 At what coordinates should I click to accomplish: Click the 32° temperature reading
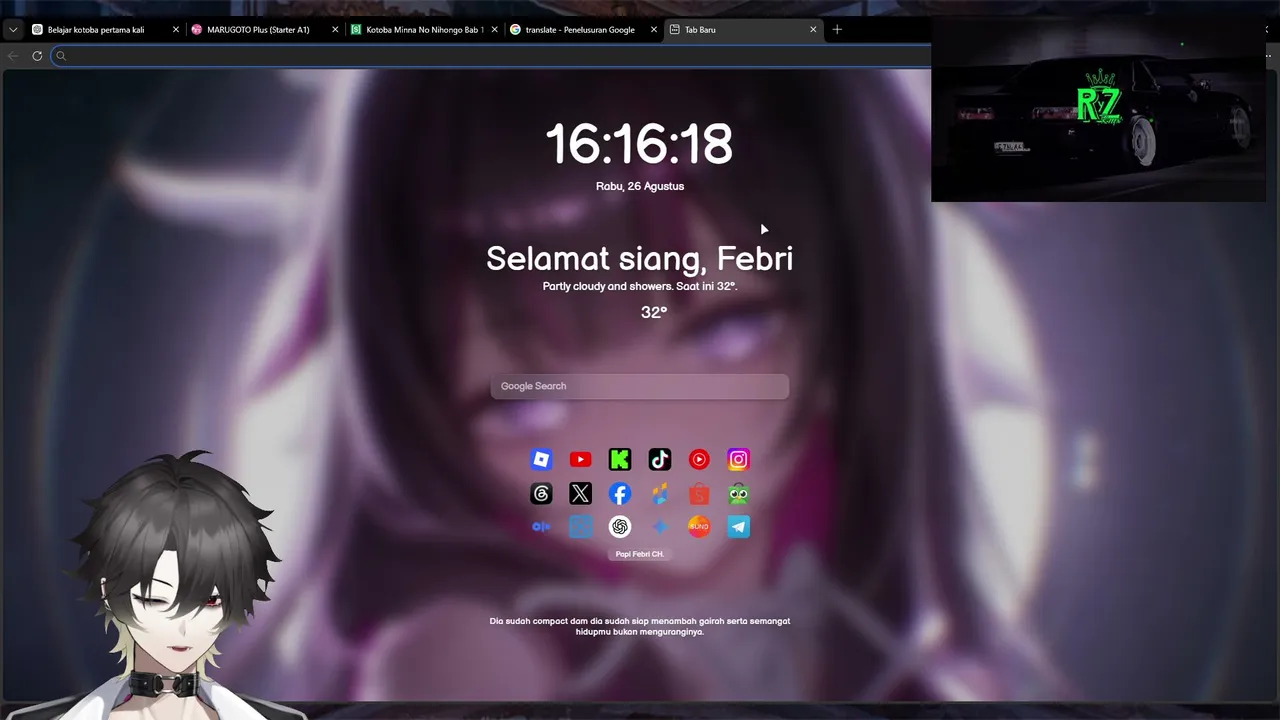pos(654,312)
